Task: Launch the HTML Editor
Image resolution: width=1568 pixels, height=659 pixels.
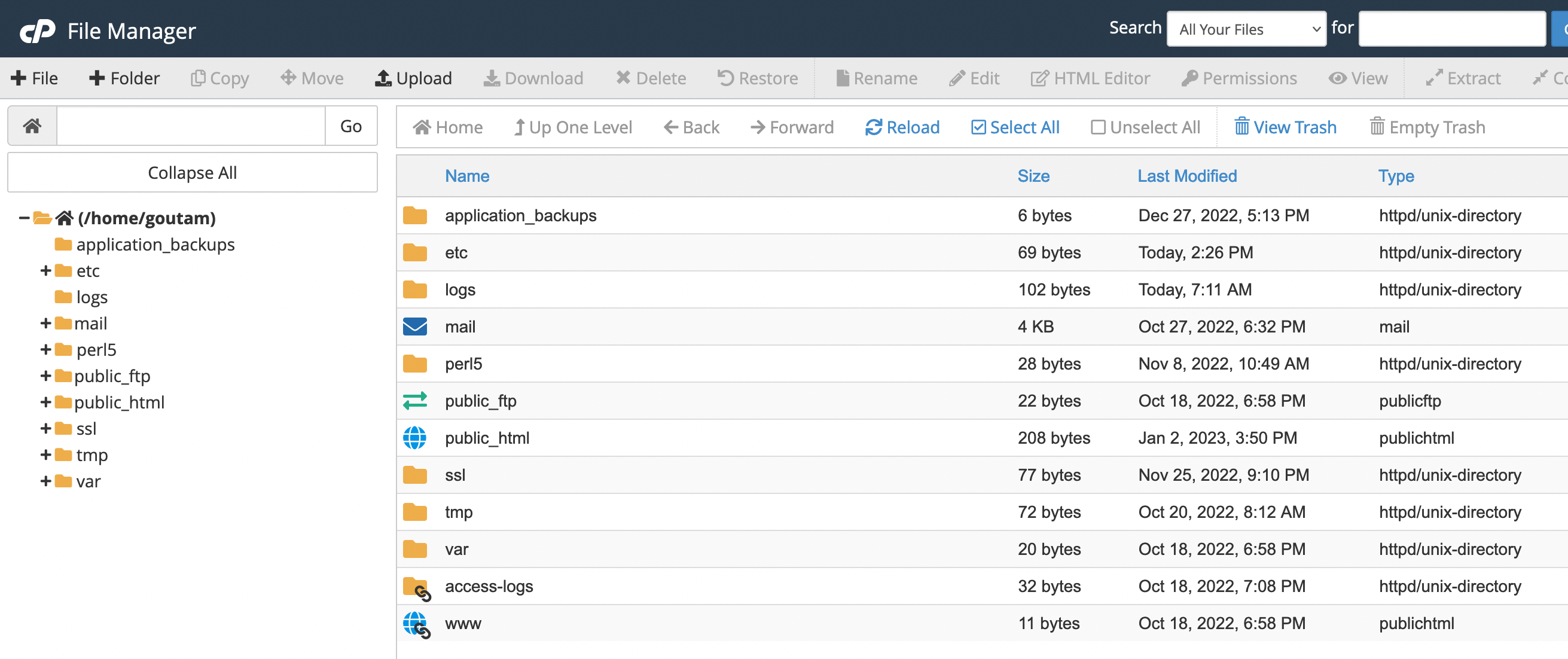Action: (1090, 78)
